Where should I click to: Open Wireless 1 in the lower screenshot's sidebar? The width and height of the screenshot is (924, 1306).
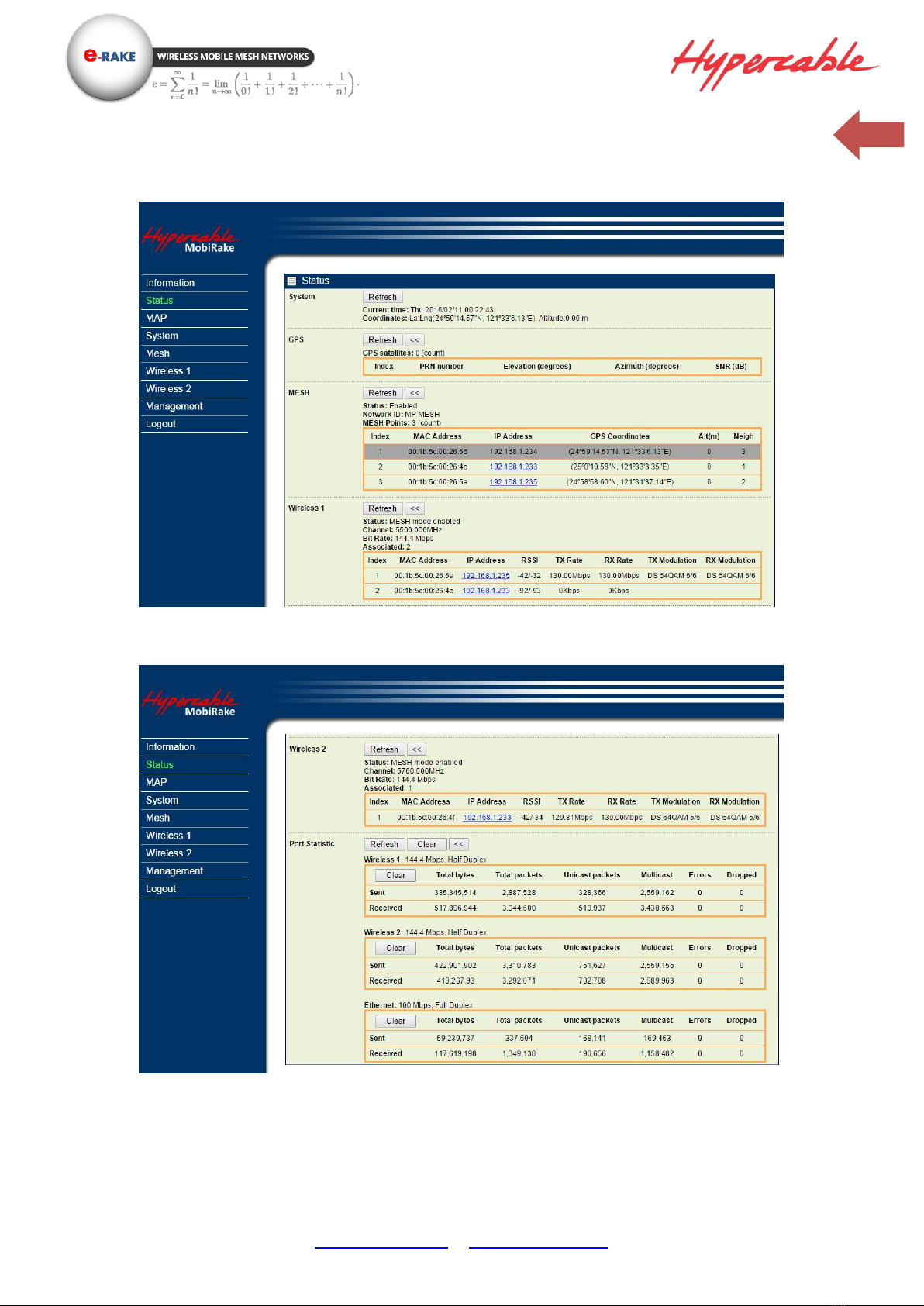[x=168, y=836]
